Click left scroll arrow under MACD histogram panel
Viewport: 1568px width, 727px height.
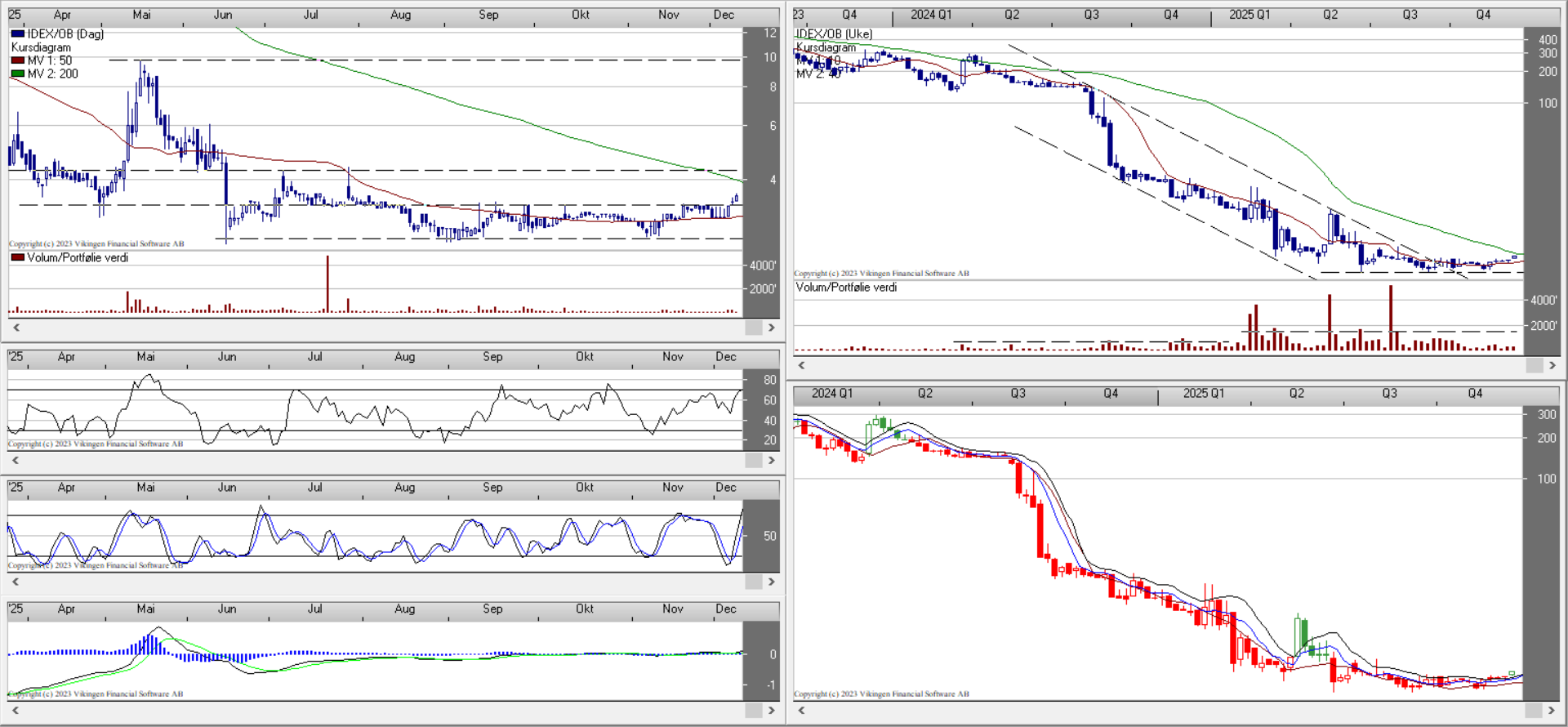(x=16, y=711)
